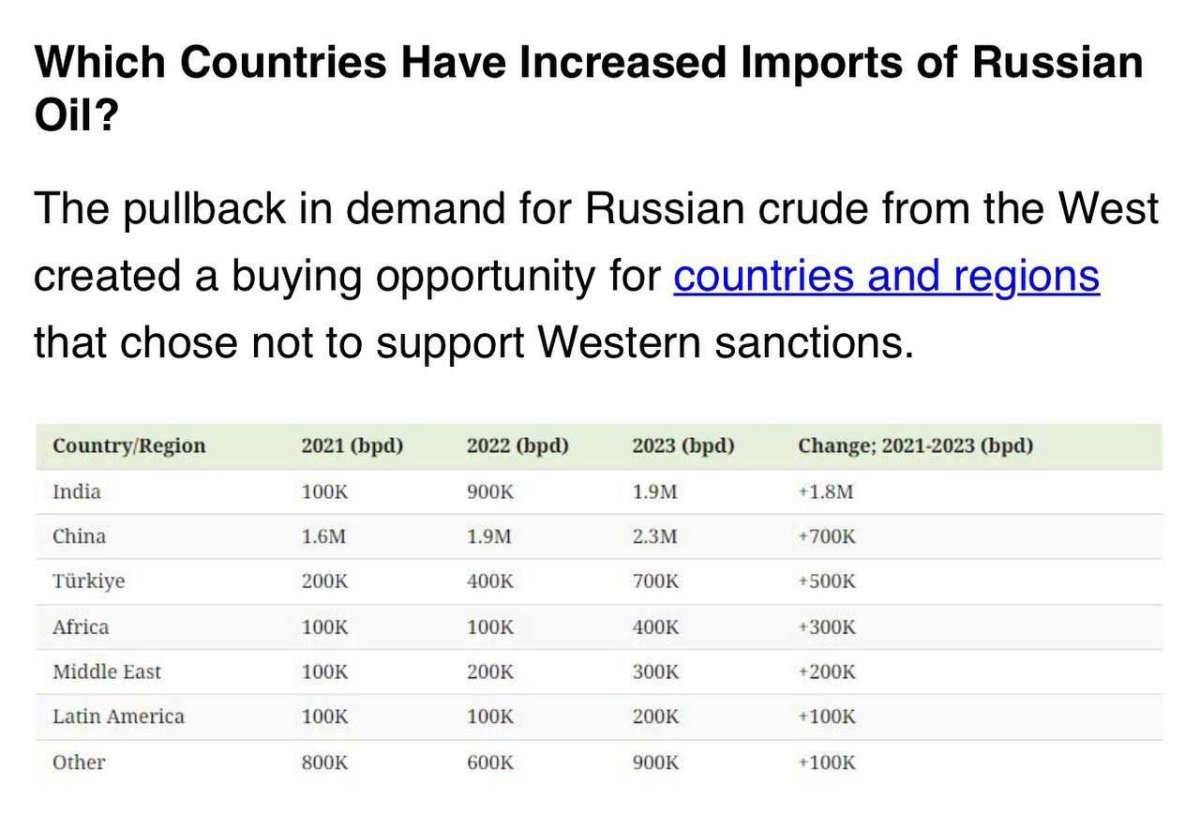Click India's 2022 value of 900K
The image size is (1200, 816).
(x=490, y=492)
